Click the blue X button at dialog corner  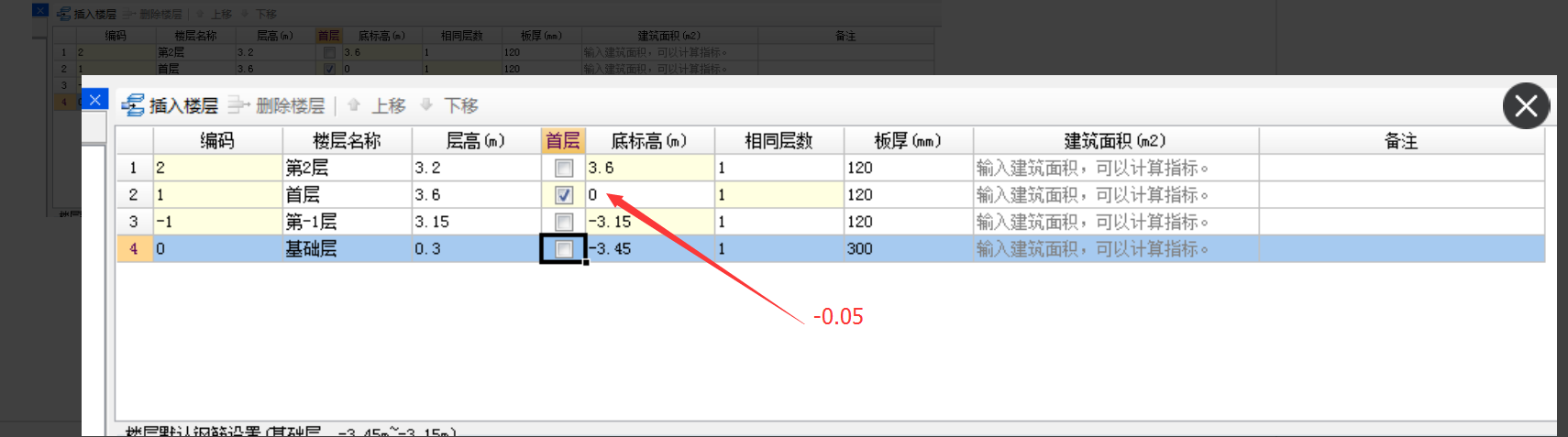(x=95, y=100)
